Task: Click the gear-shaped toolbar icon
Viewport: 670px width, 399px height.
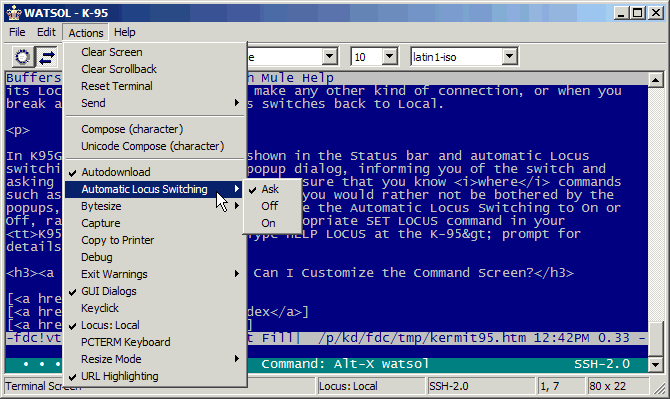Action: pos(22,57)
